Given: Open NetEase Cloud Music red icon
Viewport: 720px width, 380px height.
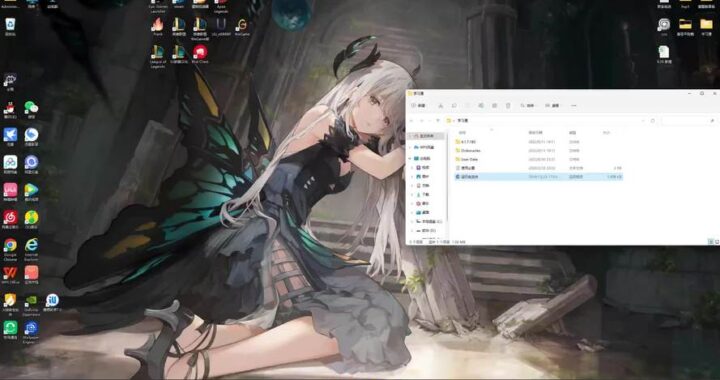Looking at the screenshot, I should 10,218.
